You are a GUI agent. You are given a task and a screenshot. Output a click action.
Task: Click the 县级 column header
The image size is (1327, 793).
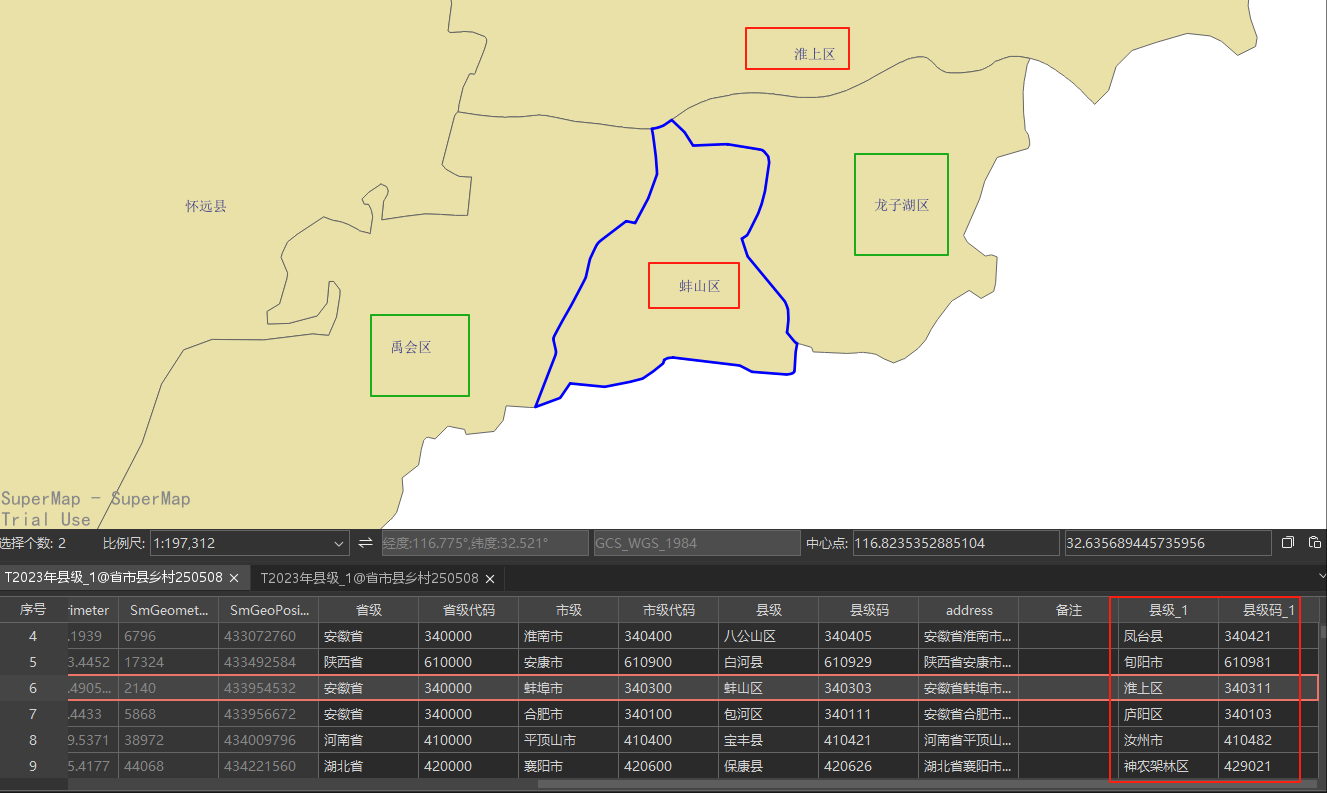pyautogui.click(x=768, y=610)
